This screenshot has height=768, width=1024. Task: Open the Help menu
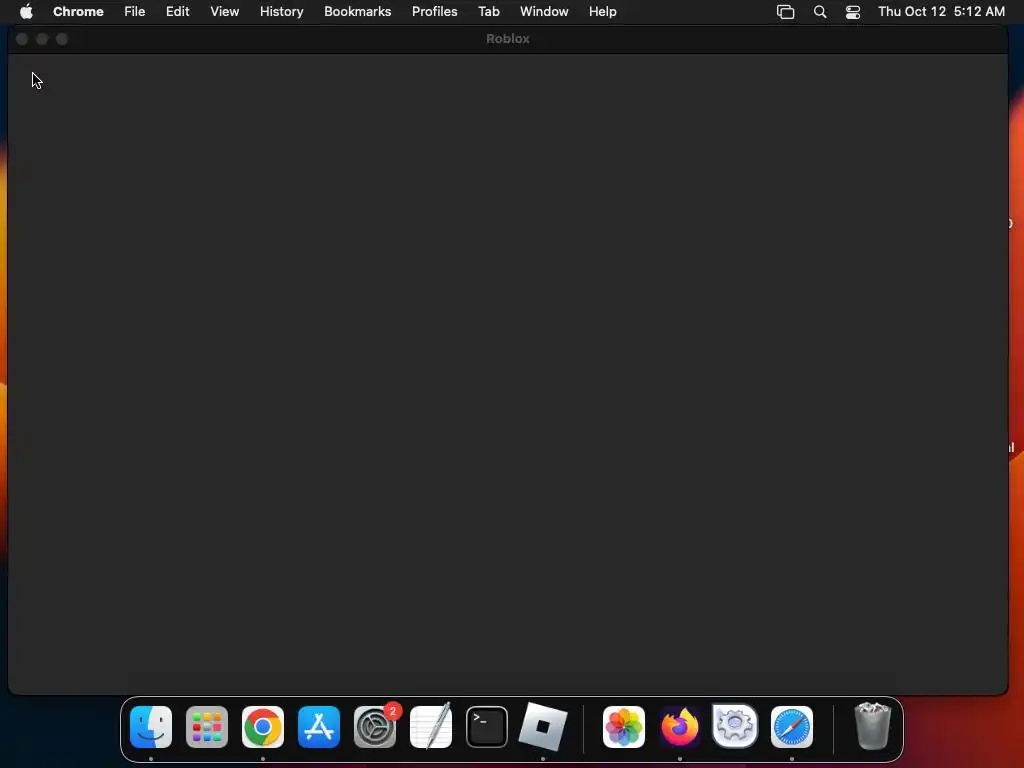tap(603, 12)
